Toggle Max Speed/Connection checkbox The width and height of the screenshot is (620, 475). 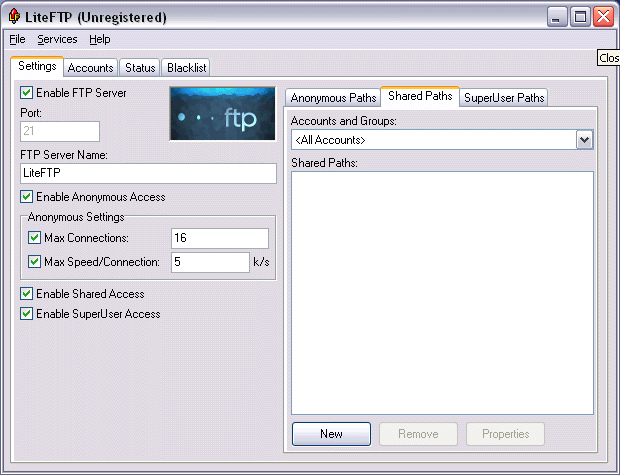[x=35, y=262]
